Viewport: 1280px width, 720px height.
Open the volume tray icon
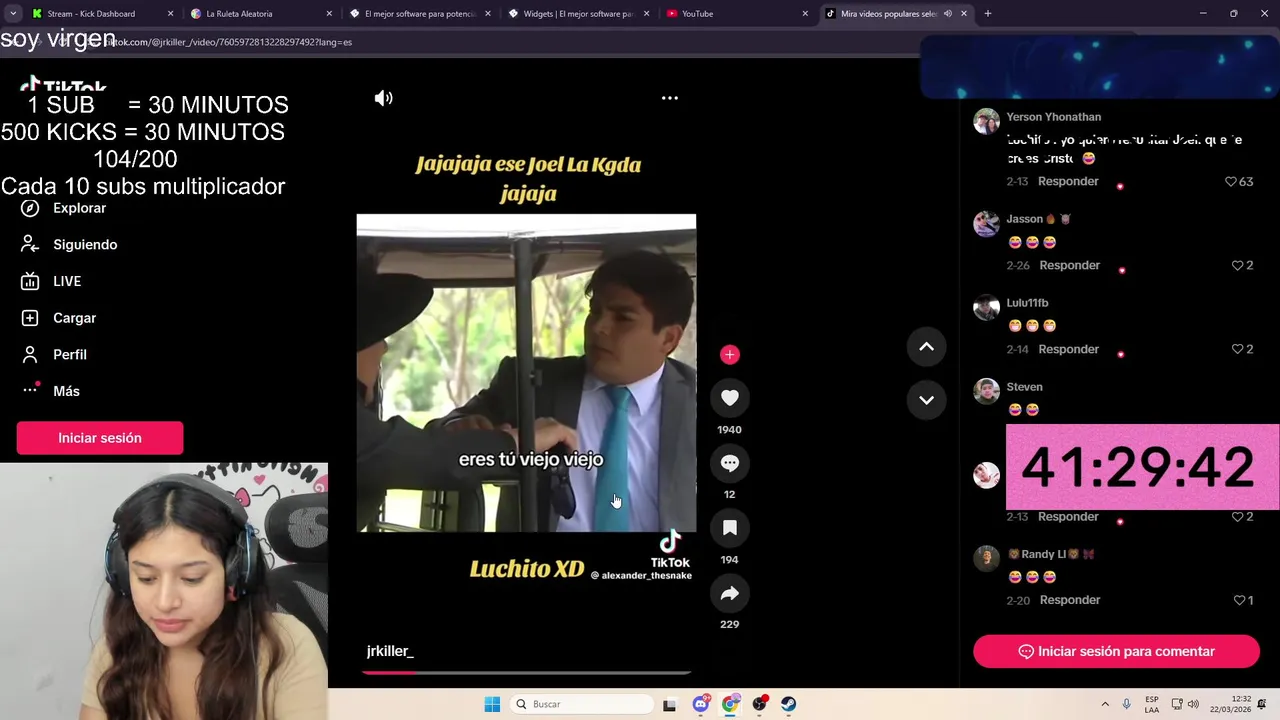(1192, 704)
